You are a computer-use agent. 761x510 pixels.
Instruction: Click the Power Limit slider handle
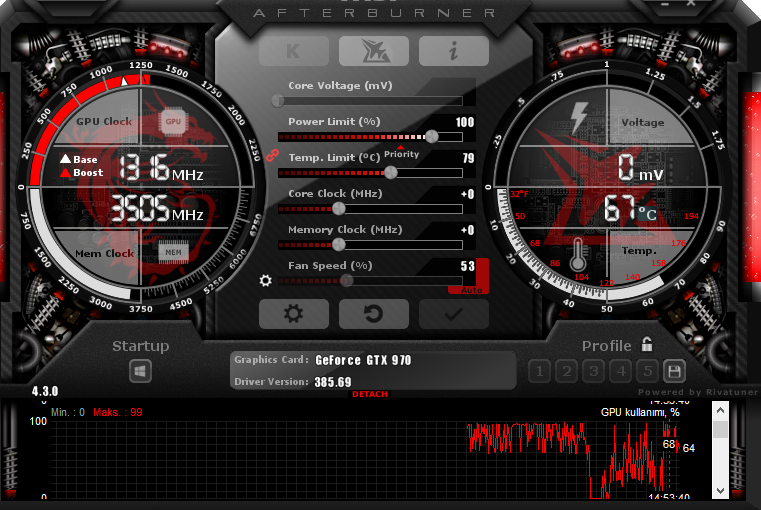(x=431, y=136)
